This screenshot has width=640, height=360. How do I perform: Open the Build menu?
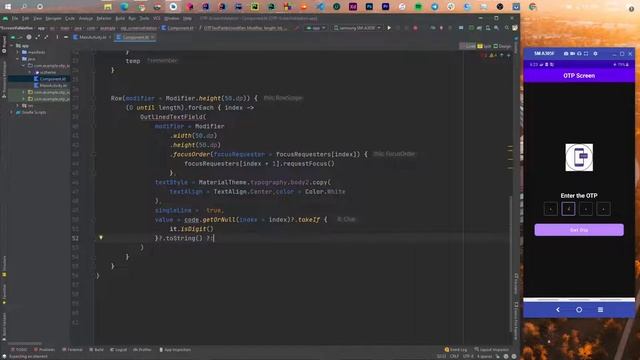pos(120,18)
